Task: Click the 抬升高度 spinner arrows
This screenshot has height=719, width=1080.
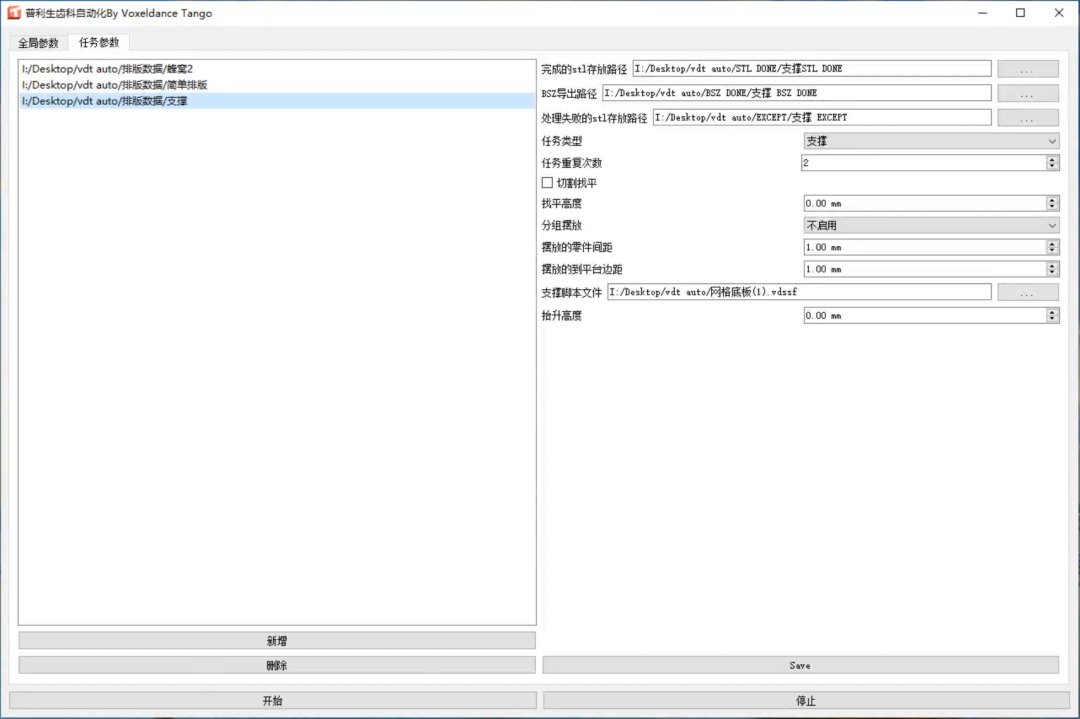Action: (x=1052, y=316)
